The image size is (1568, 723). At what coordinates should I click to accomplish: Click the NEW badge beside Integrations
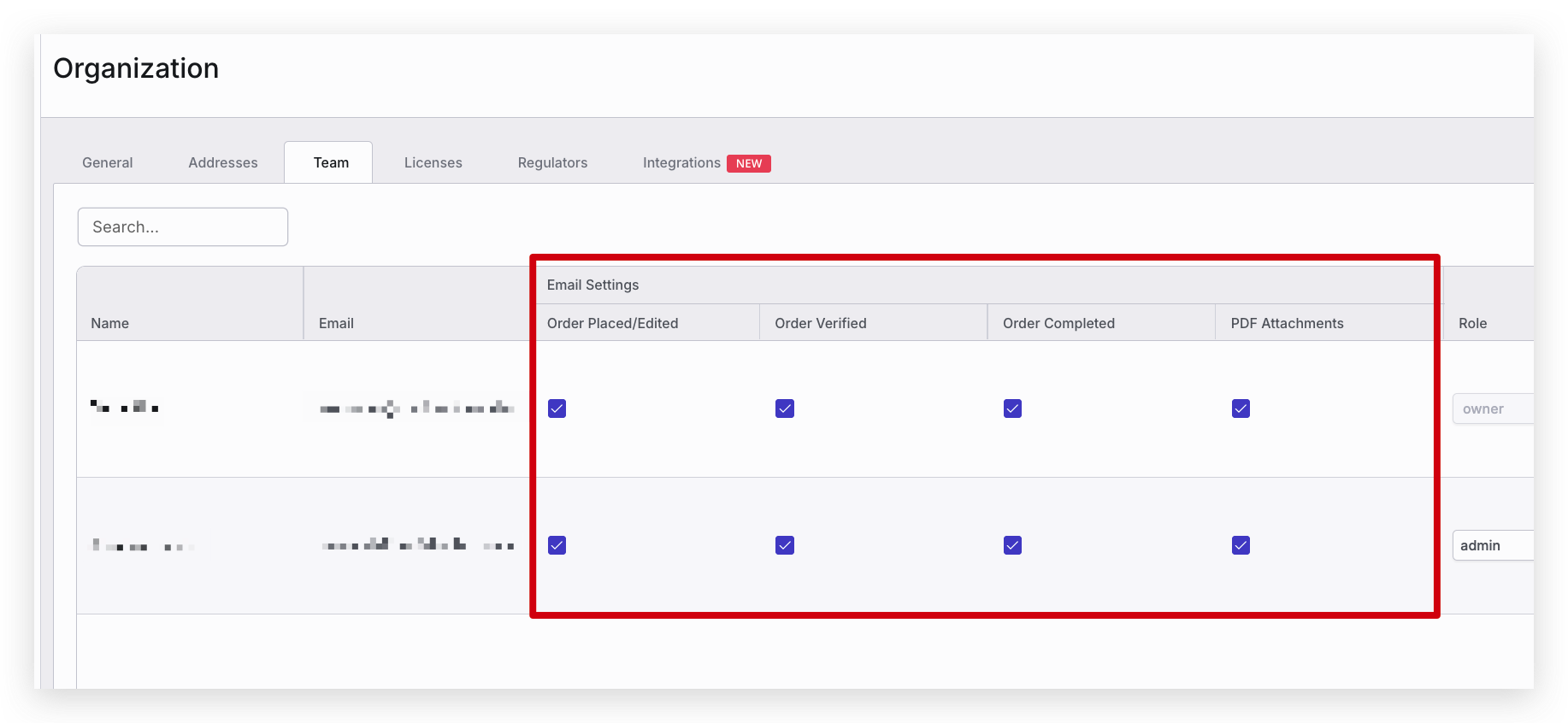point(749,163)
